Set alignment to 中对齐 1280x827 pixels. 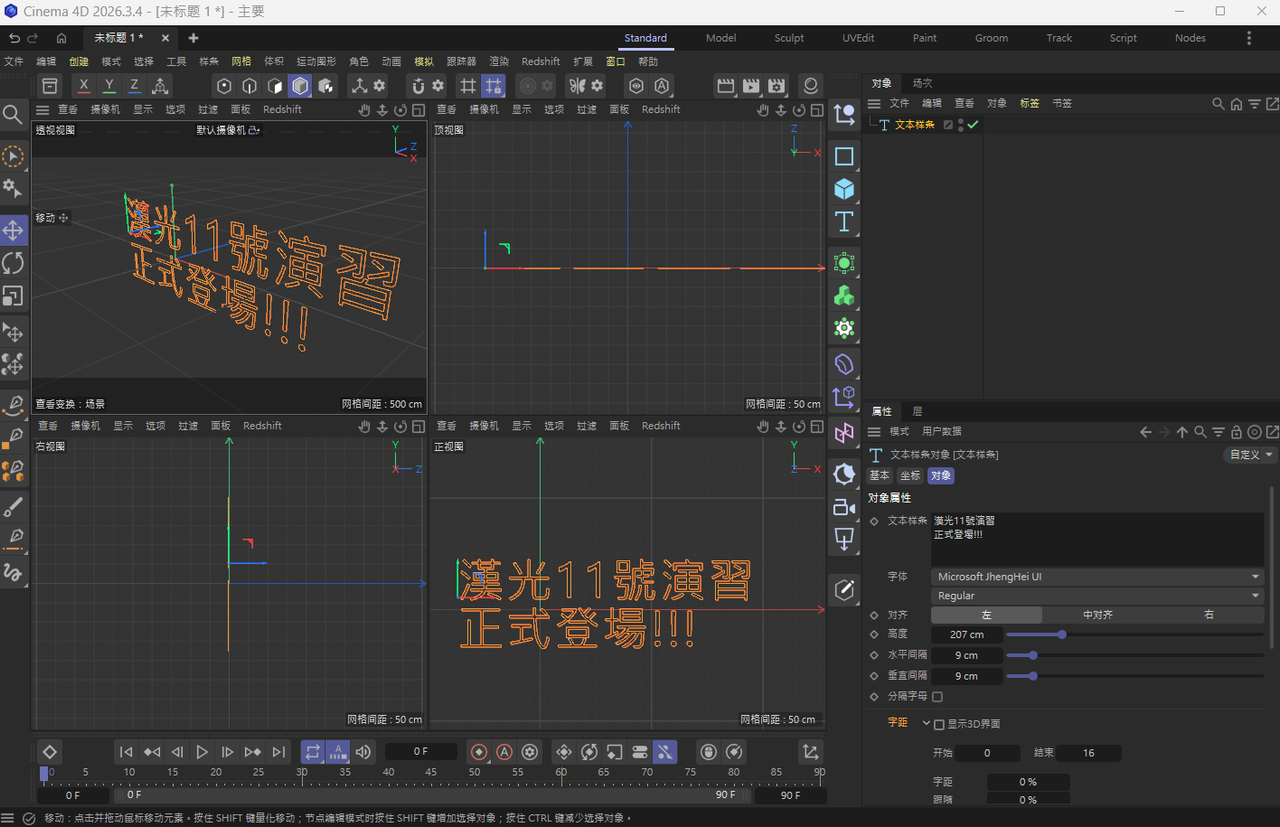pos(1097,615)
